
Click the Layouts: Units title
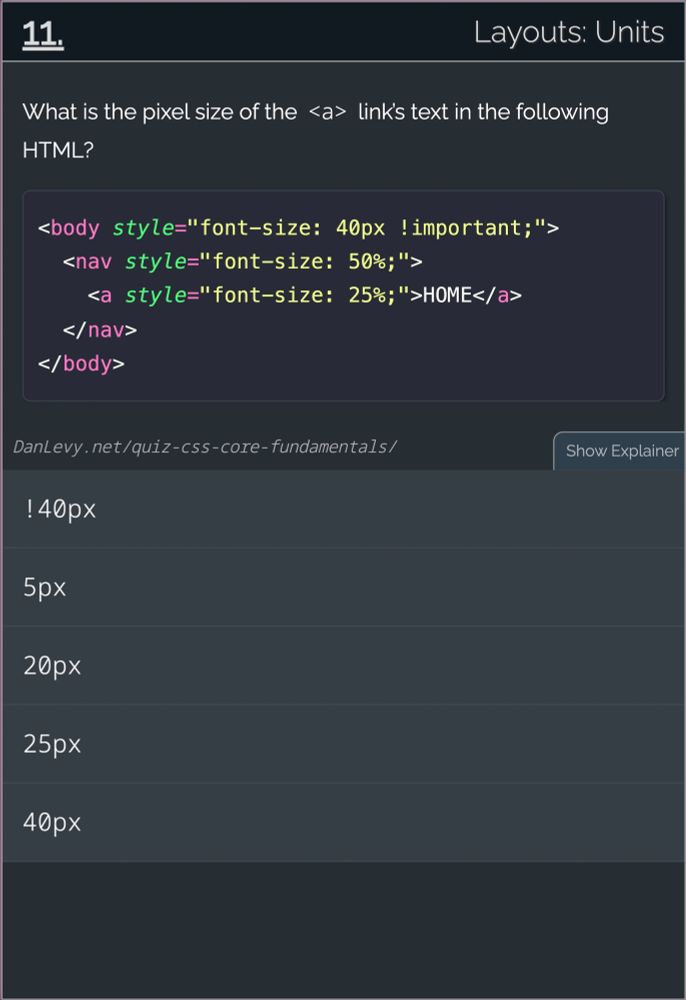(x=570, y=32)
